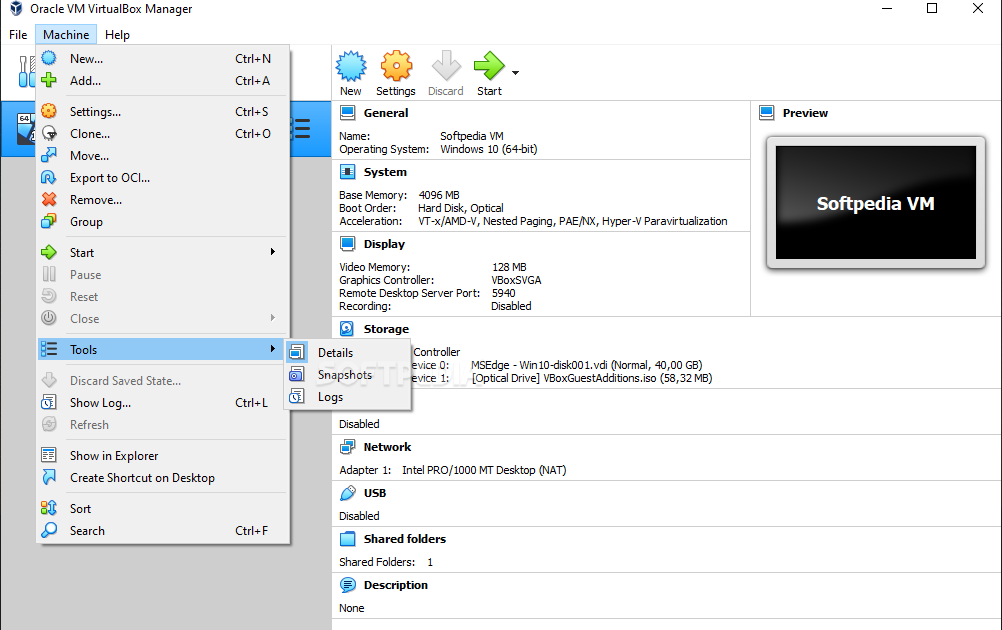Click the Shared folders header
Viewport: 1002px width, 630px height.
point(405,539)
